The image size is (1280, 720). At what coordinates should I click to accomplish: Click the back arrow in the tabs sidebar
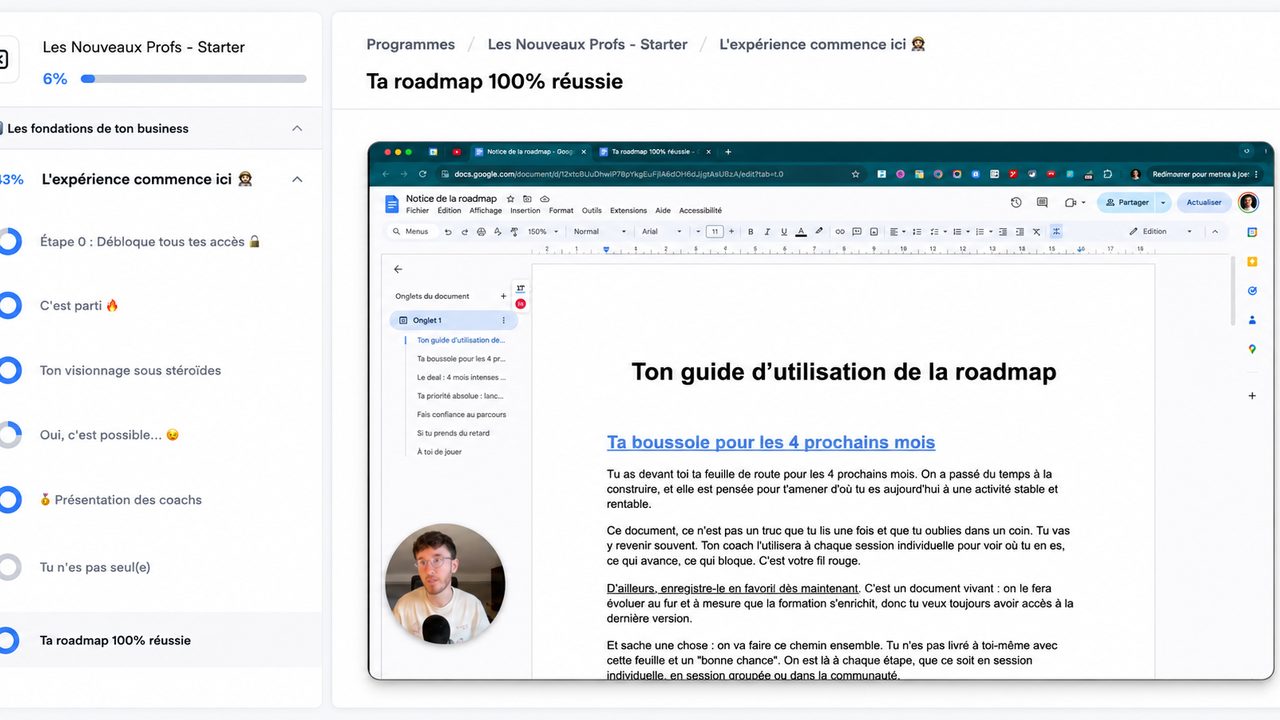[398, 269]
